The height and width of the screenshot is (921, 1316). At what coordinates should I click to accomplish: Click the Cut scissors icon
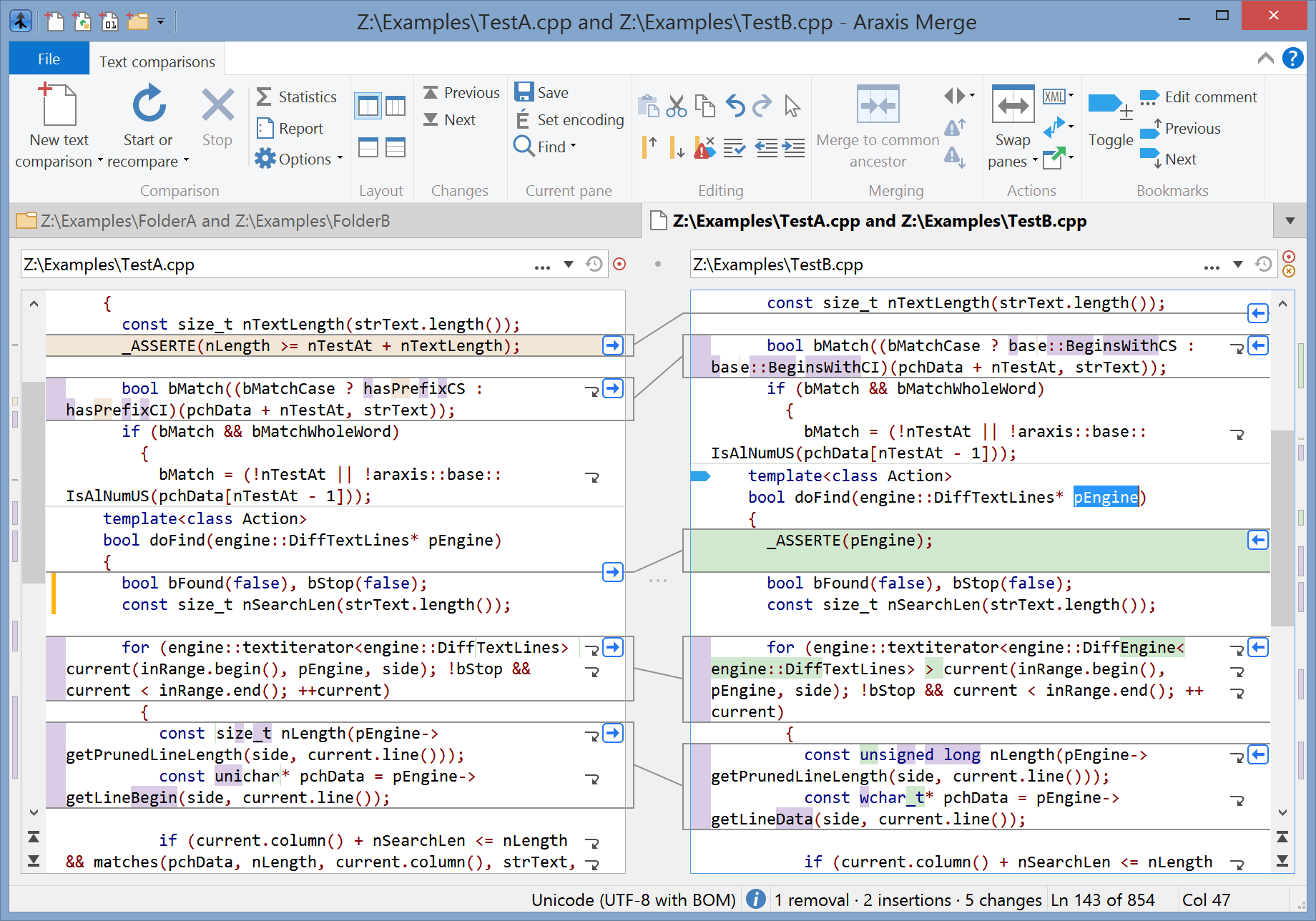(x=676, y=106)
